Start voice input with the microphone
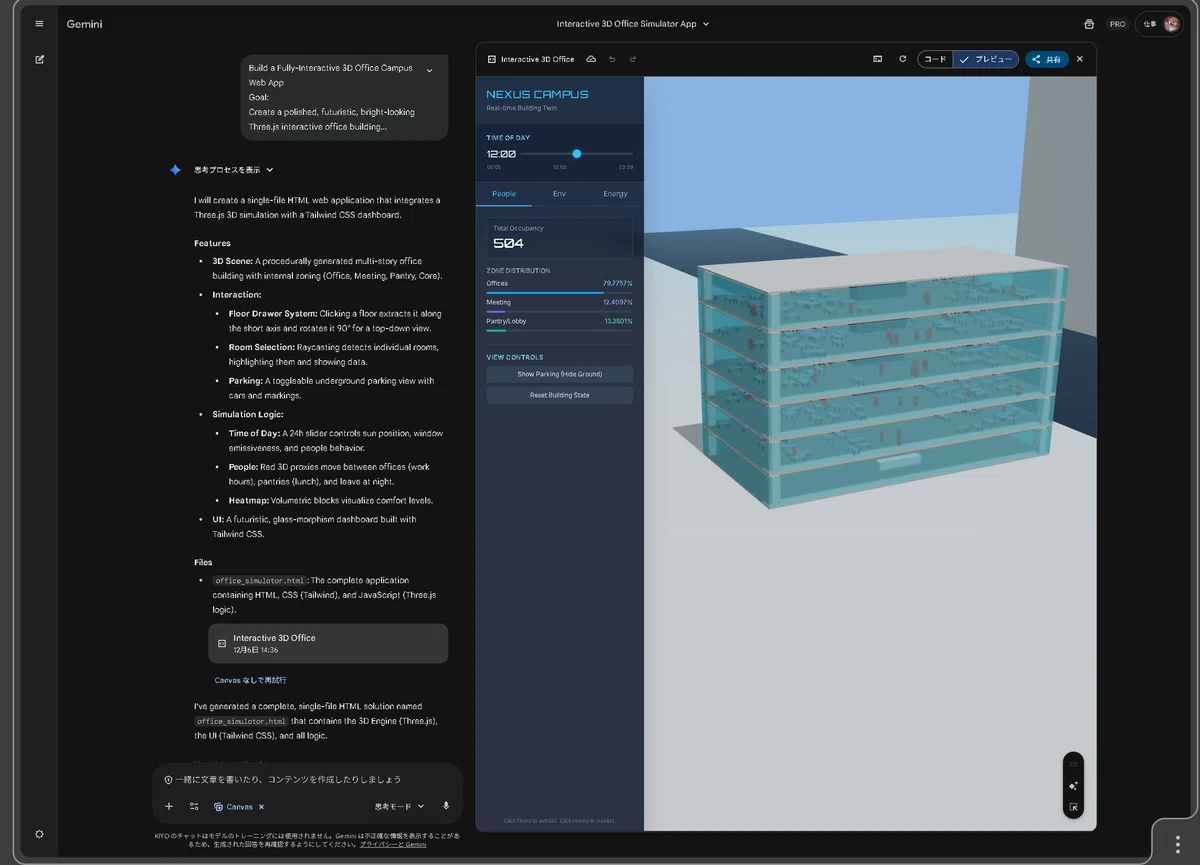 click(446, 806)
